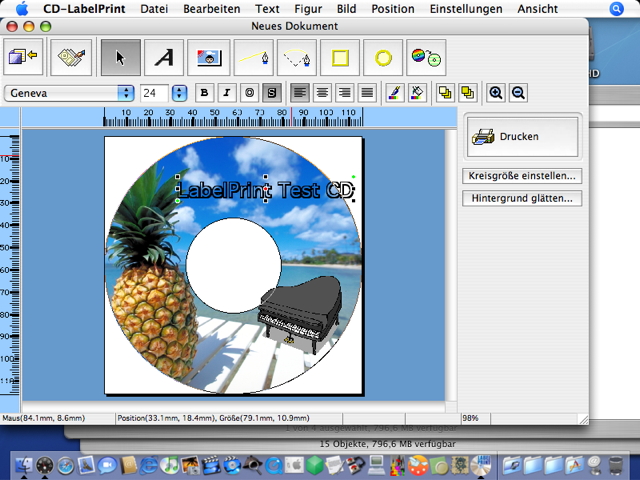640x480 pixels.
Task: Open the templates and design icon
Action: (71, 58)
